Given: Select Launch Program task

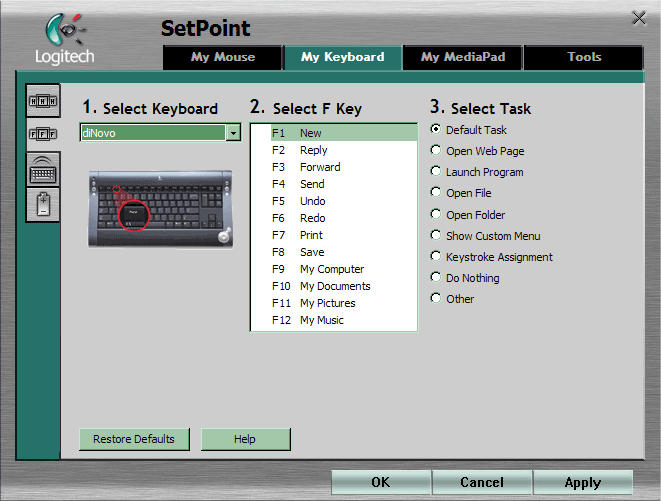Looking at the screenshot, I should click(435, 172).
